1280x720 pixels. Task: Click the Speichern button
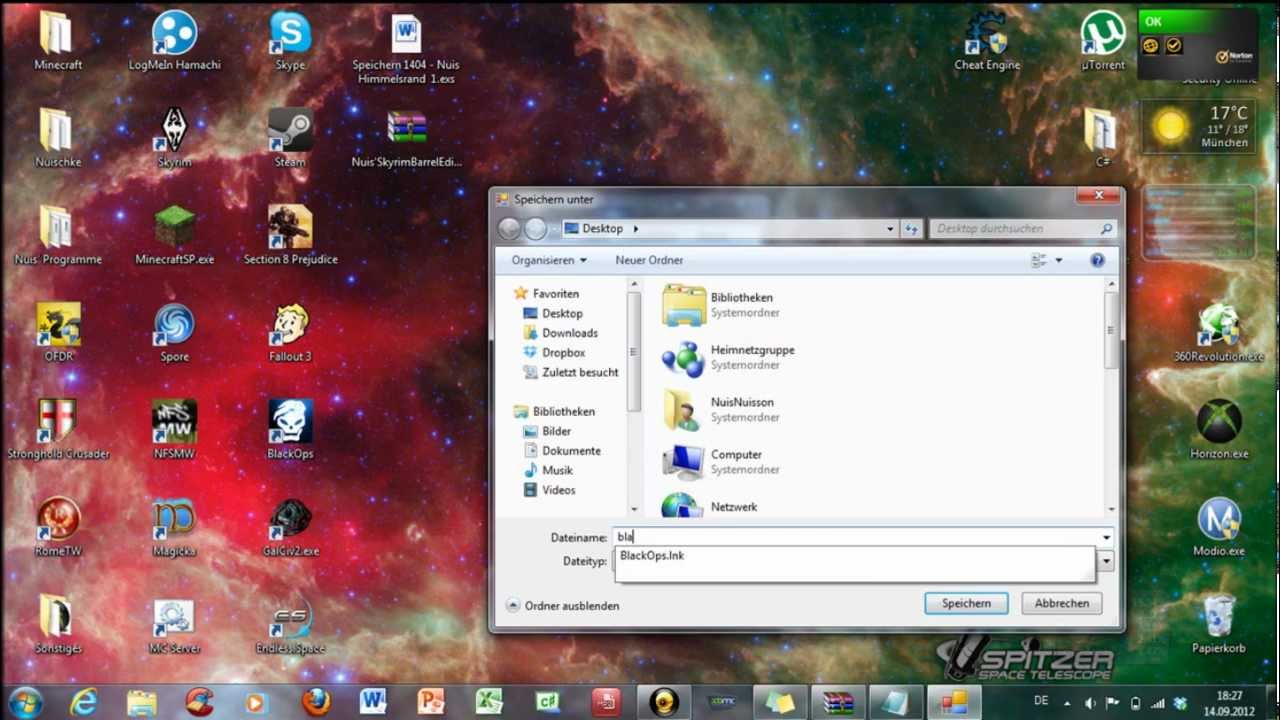(x=966, y=603)
